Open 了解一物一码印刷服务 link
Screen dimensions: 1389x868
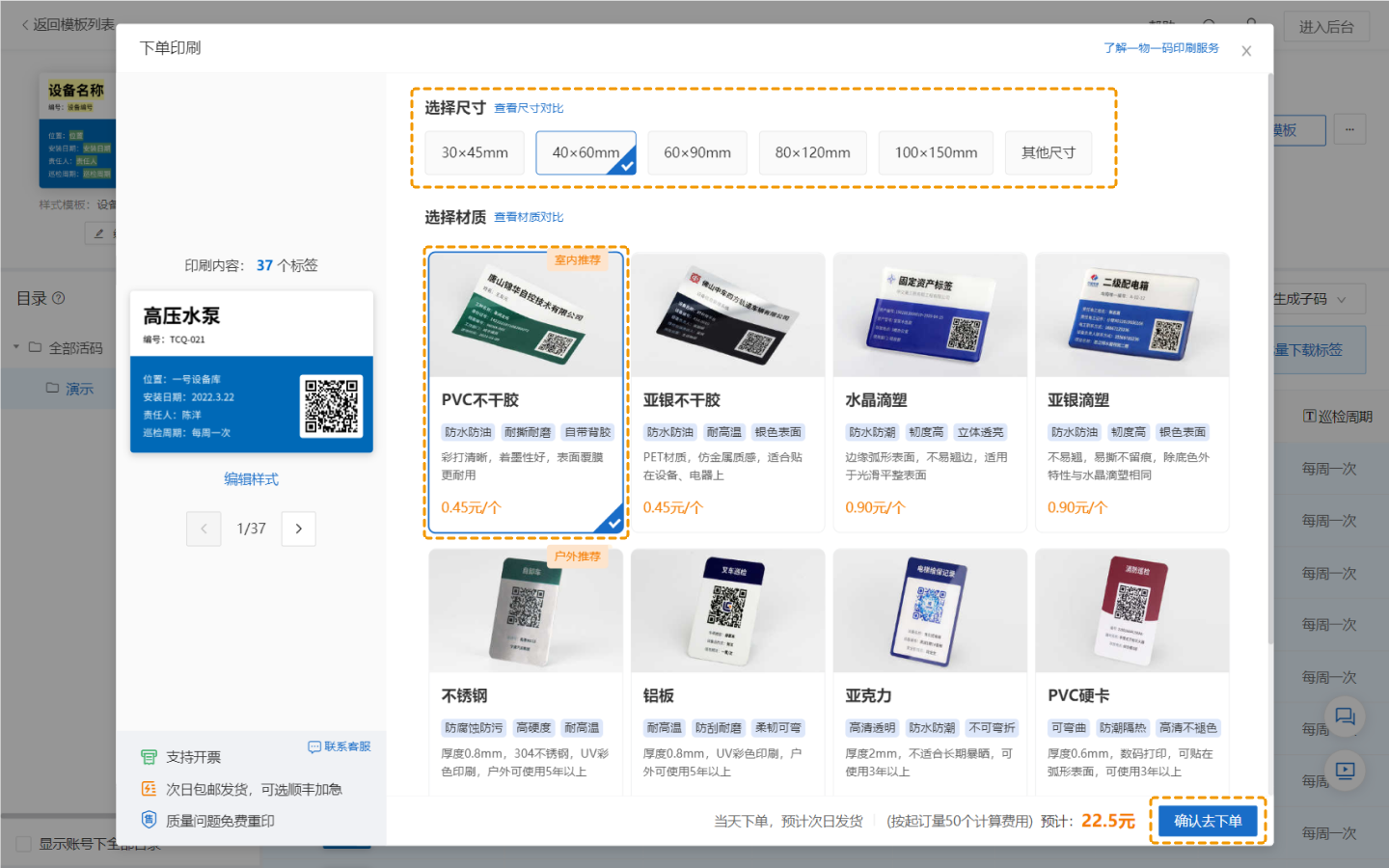pyautogui.click(x=1161, y=48)
